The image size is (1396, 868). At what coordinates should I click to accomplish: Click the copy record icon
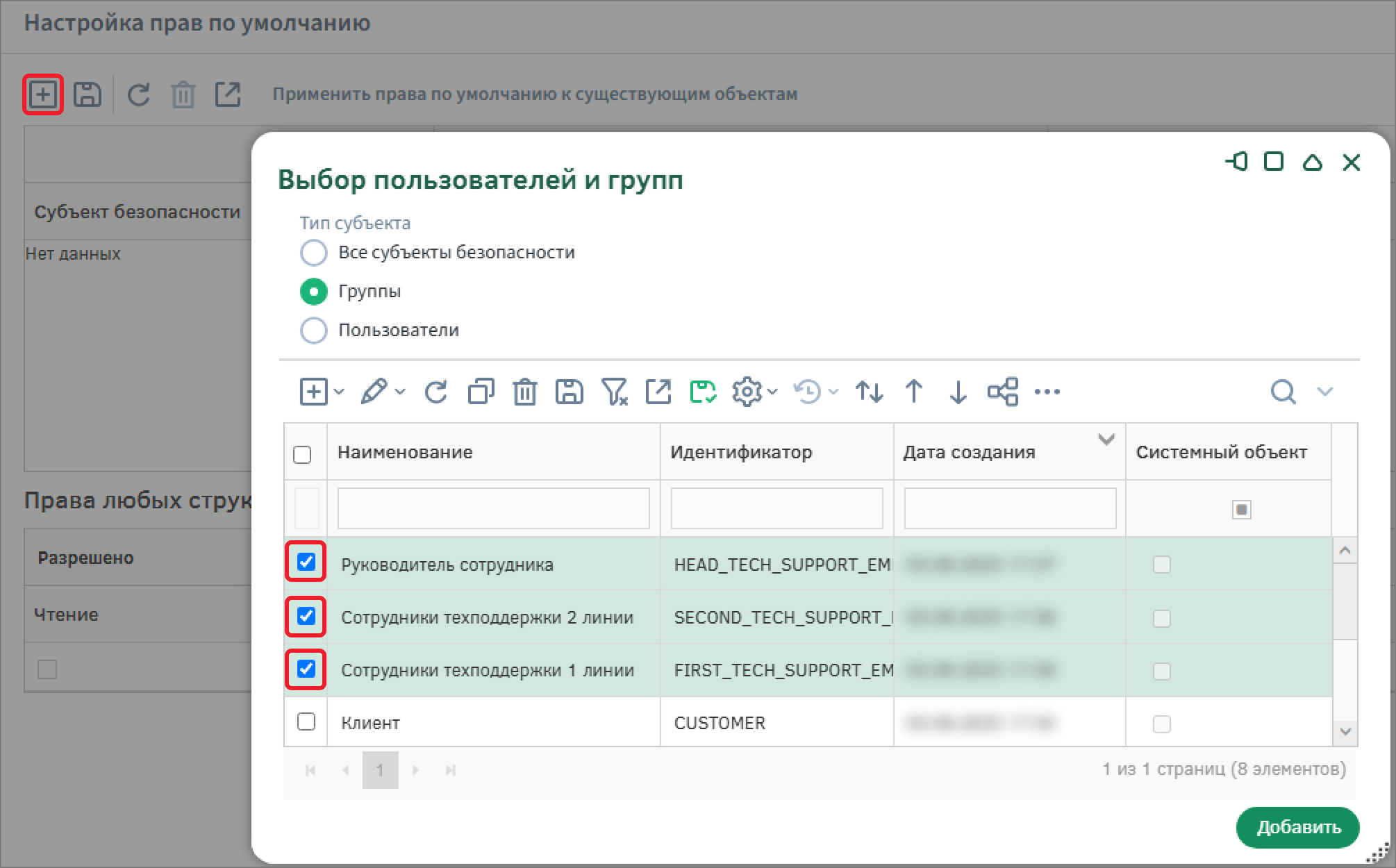481,392
